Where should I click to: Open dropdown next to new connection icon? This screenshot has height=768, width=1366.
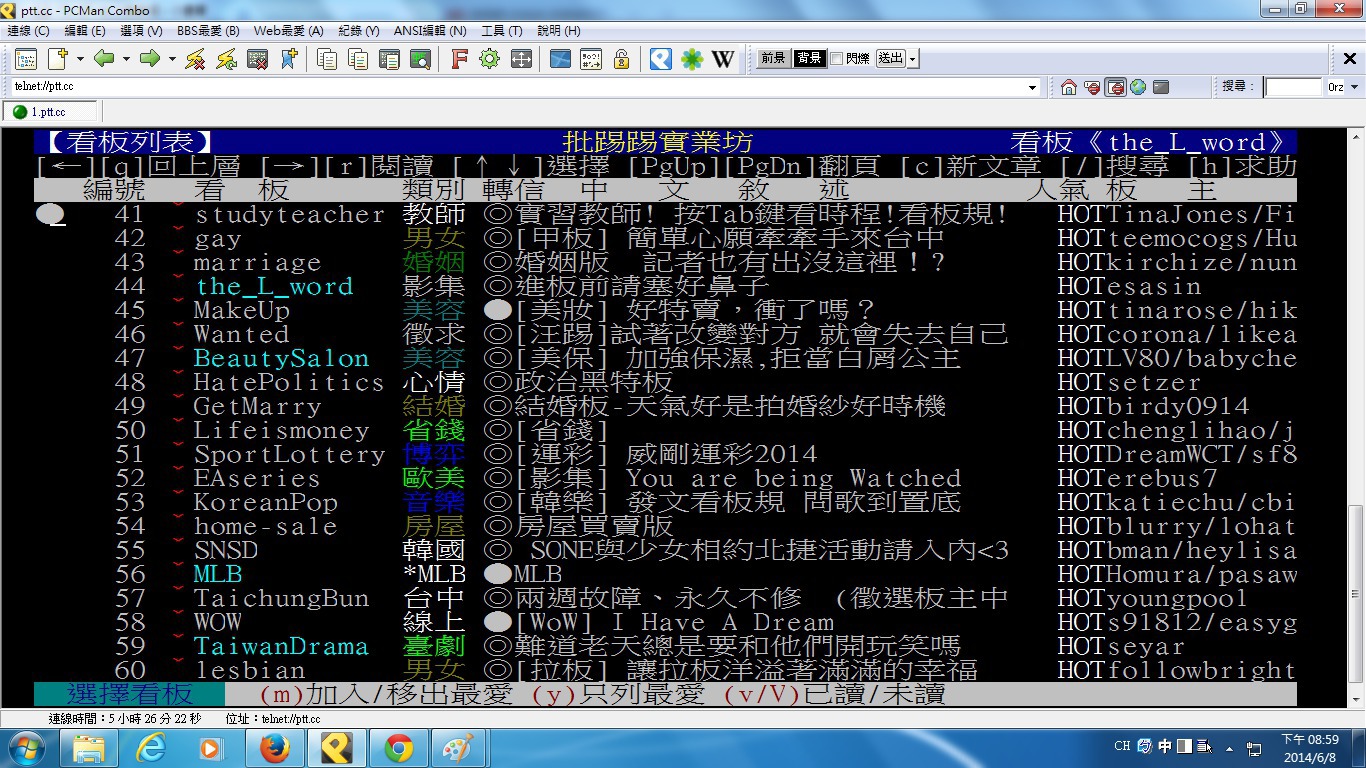[x=80, y=59]
